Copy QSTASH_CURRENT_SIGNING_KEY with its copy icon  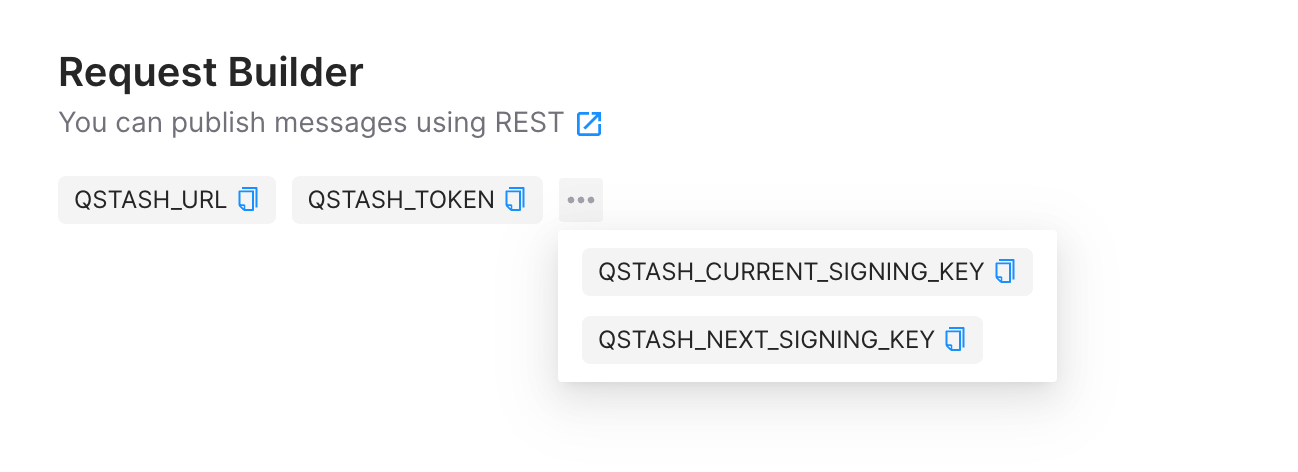[1005, 272]
